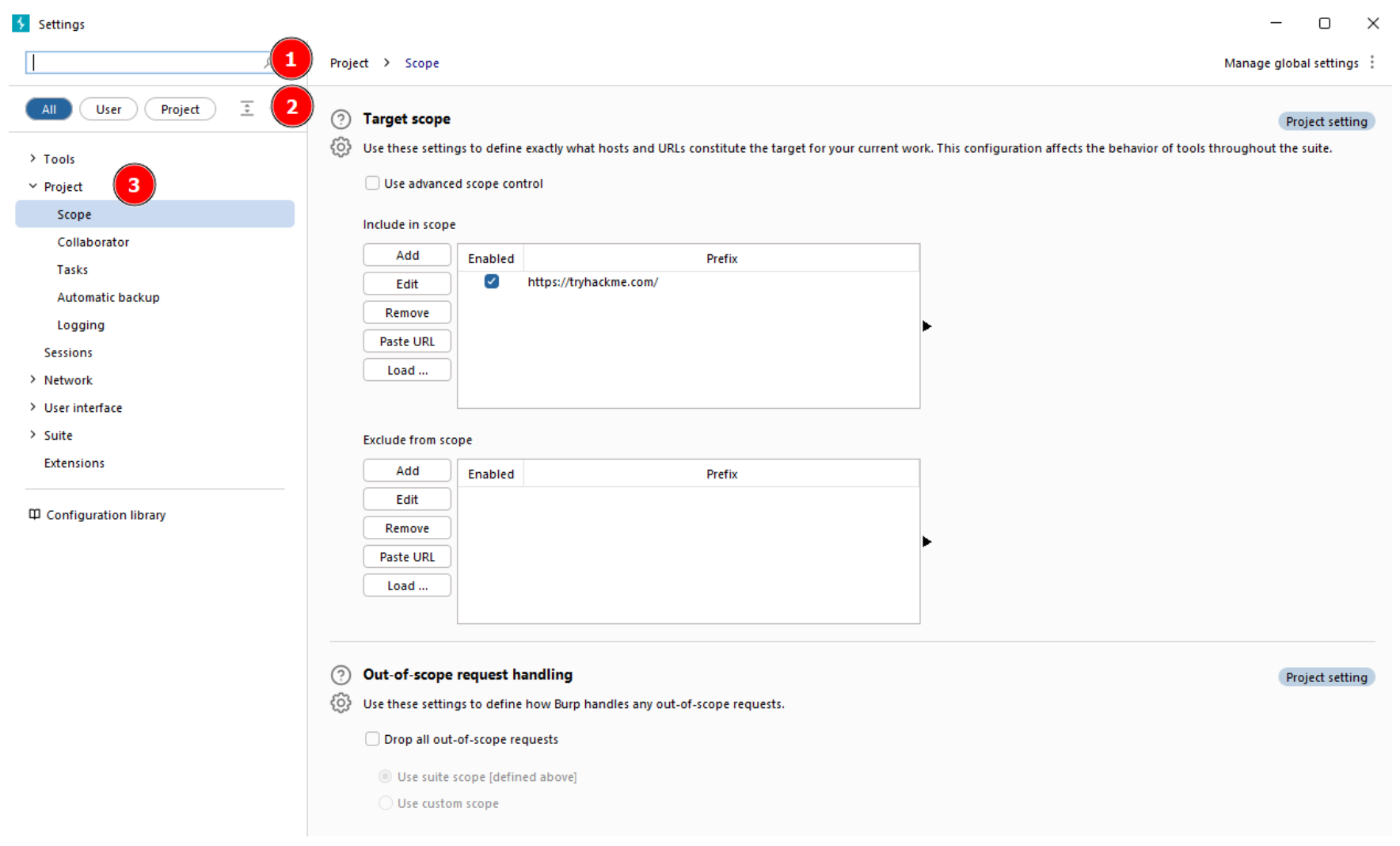Open the gear options under Target scope

pyautogui.click(x=340, y=147)
